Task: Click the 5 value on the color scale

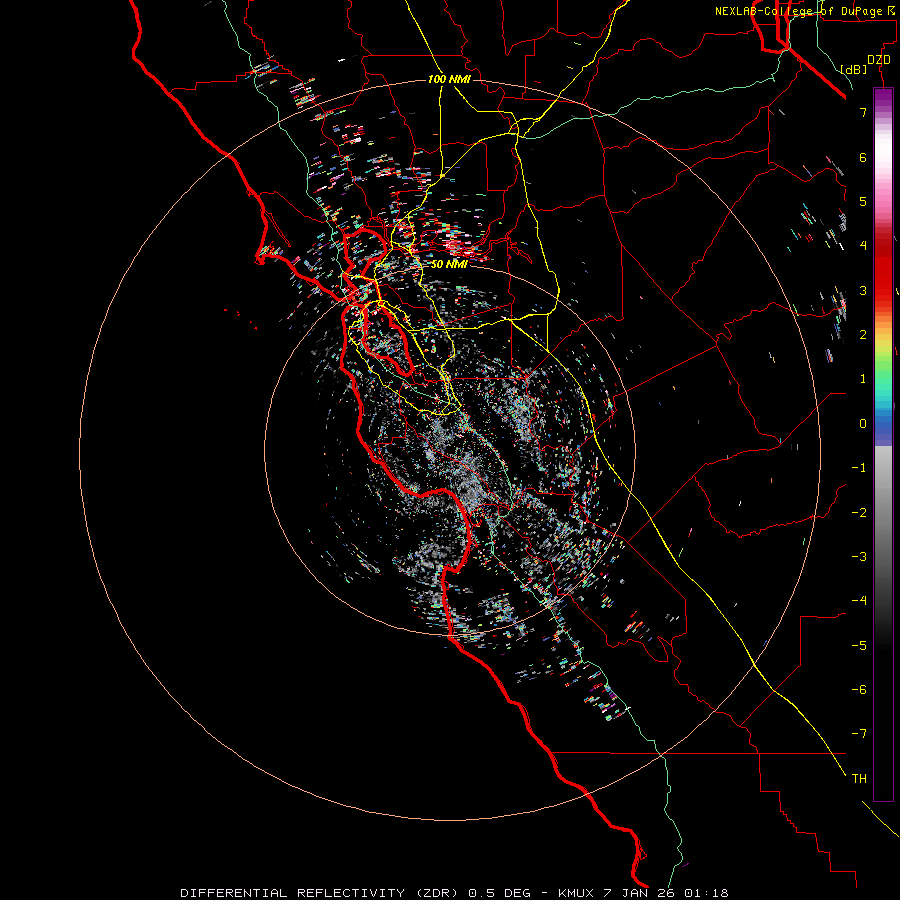Action: point(863,201)
